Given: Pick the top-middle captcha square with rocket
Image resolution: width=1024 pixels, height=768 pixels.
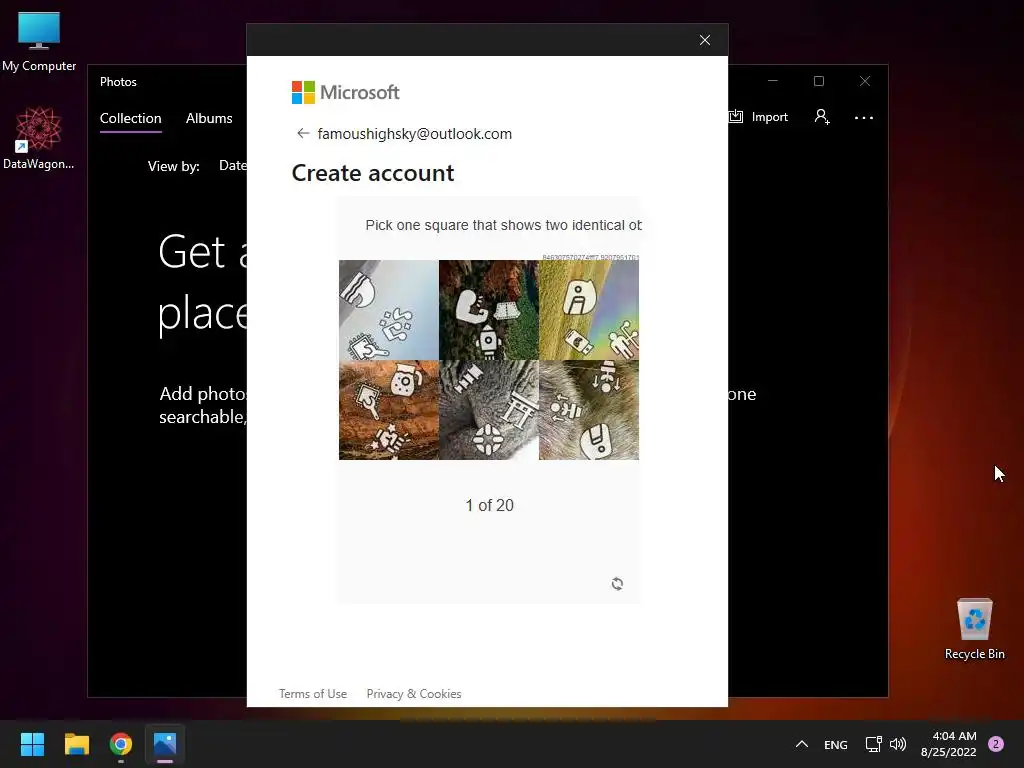Looking at the screenshot, I should pos(488,310).
